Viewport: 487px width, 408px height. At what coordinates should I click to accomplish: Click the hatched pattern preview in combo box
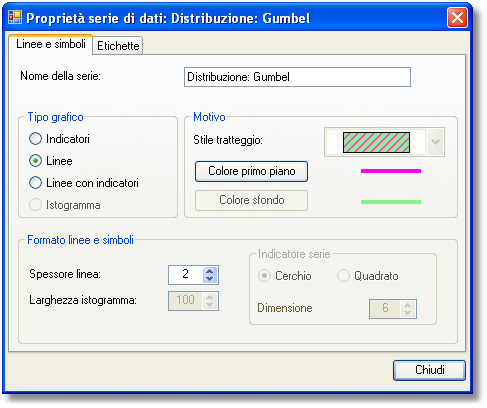click(x=376, y=142)
